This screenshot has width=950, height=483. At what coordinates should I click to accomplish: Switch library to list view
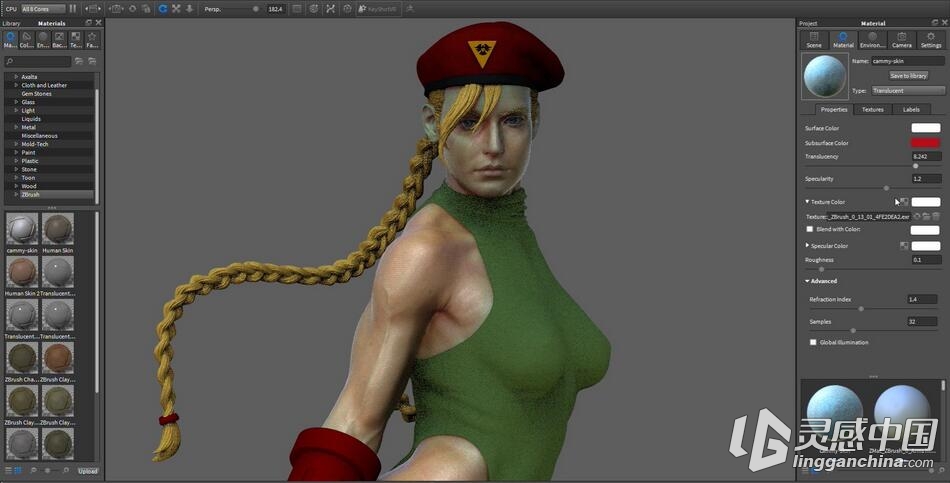[x=8, y=471]
